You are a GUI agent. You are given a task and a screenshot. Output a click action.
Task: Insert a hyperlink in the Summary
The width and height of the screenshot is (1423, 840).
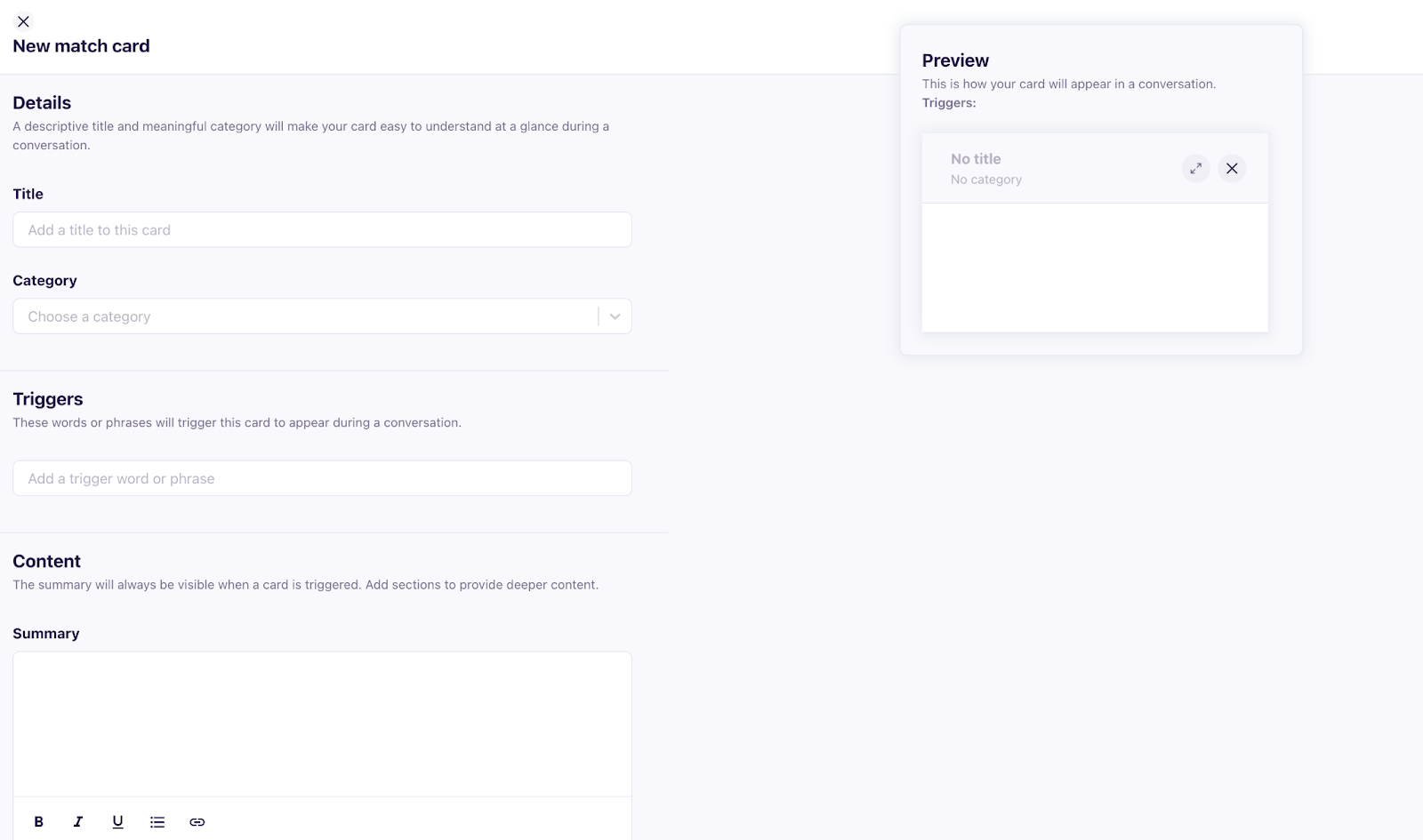(x=197, y=822)
